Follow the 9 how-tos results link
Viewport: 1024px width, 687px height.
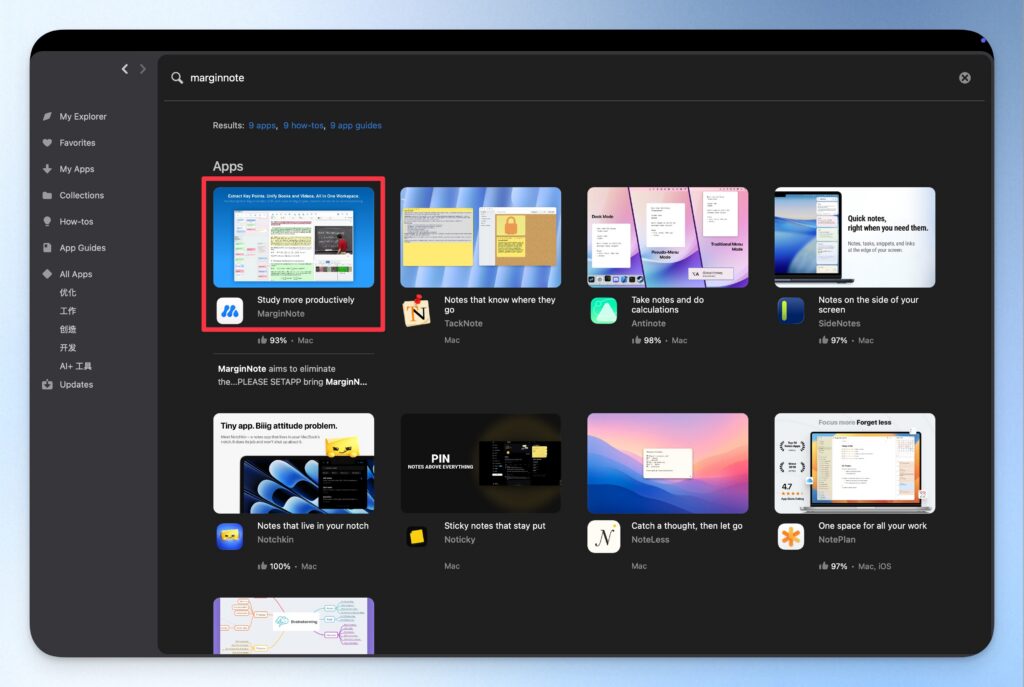(303, 125)
